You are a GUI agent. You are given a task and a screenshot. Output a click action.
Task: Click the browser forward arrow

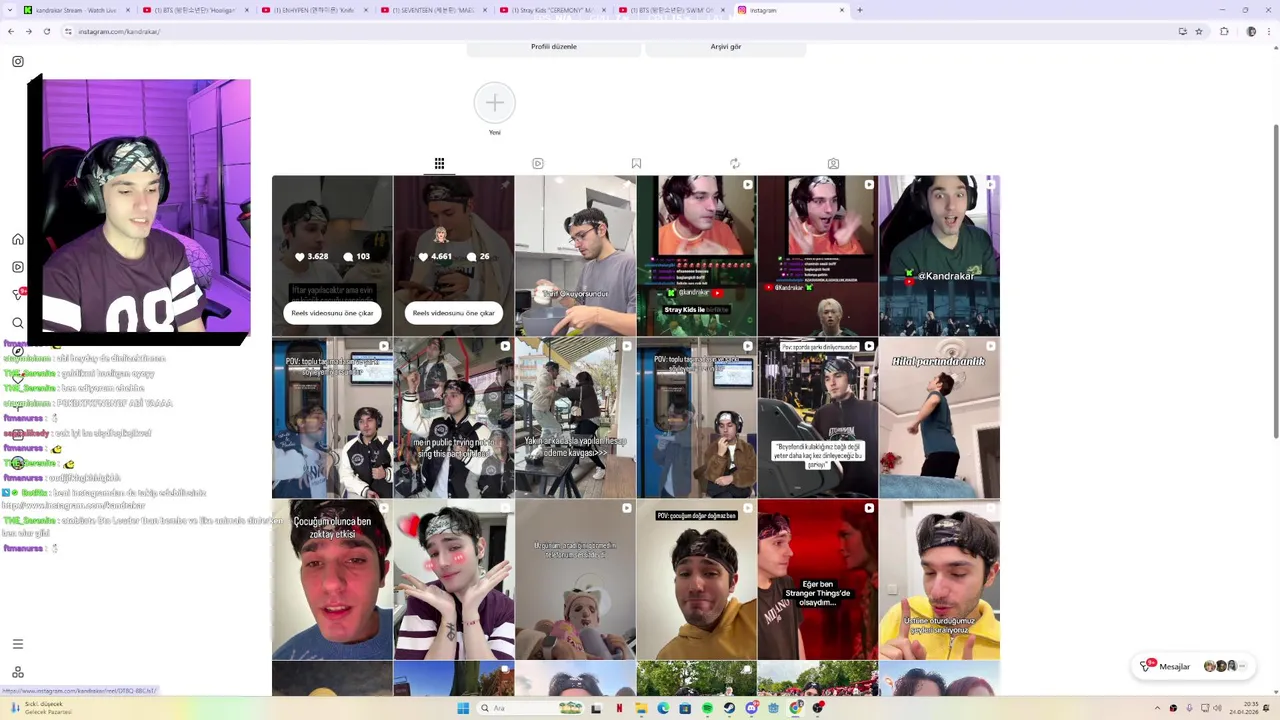point(28,31)
